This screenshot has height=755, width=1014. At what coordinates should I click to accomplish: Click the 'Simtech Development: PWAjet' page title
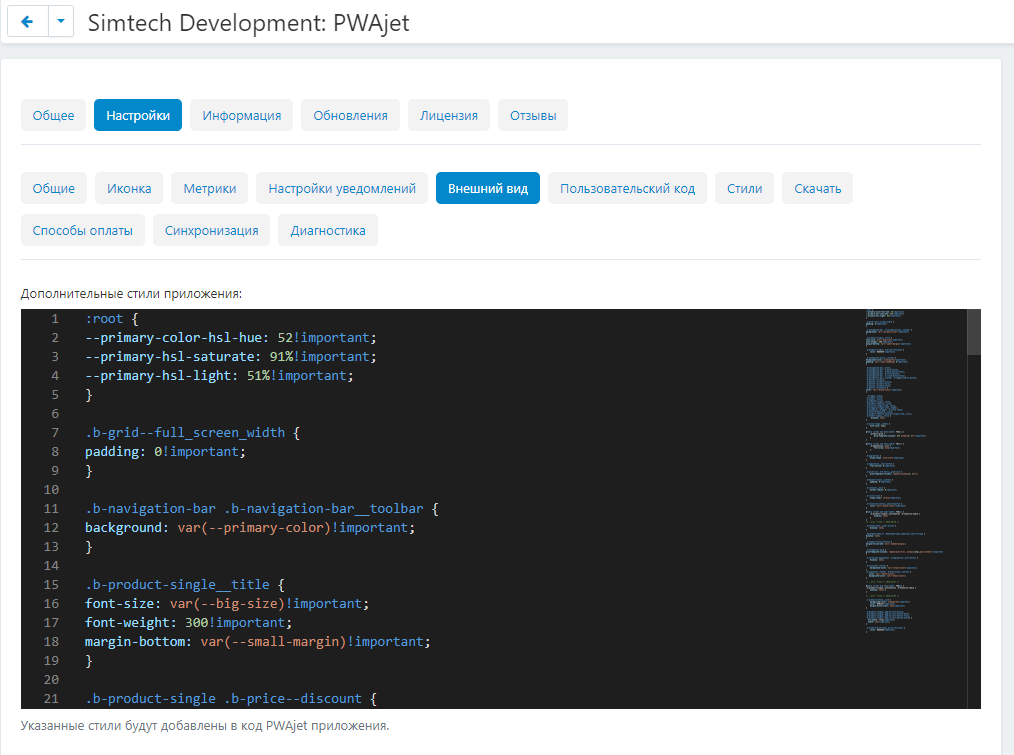[x=248, y=23]
